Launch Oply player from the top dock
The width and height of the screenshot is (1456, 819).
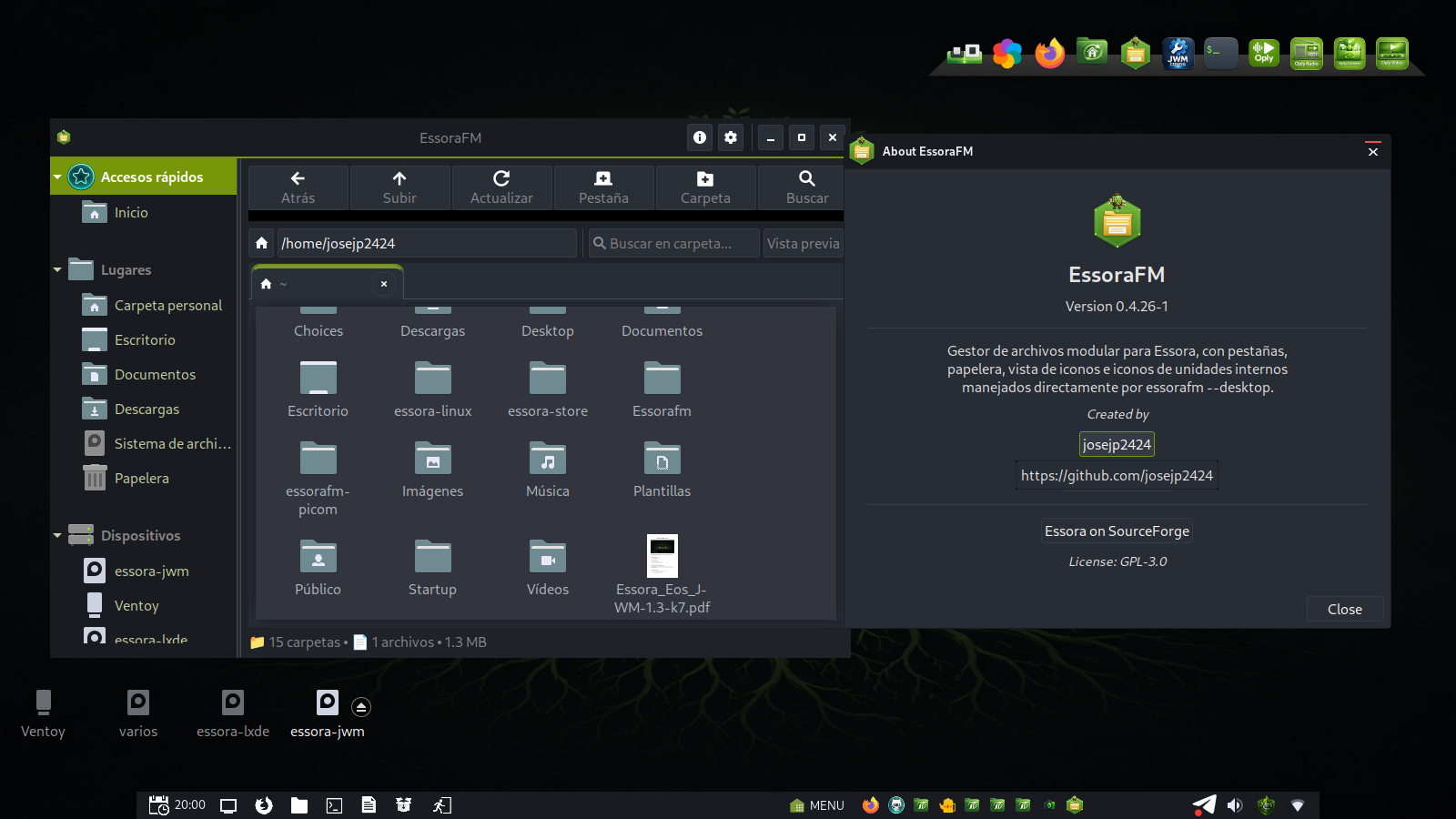click(1264, 54)
